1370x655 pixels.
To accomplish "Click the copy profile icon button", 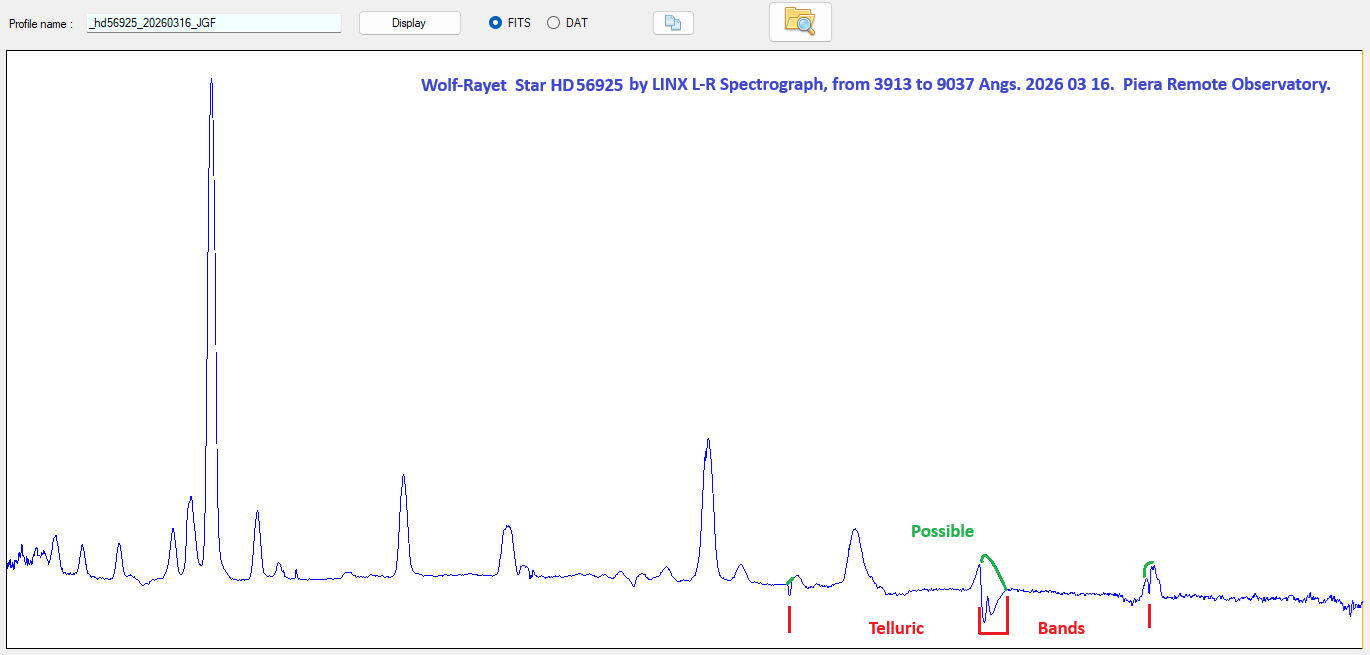I will (673, 23).
